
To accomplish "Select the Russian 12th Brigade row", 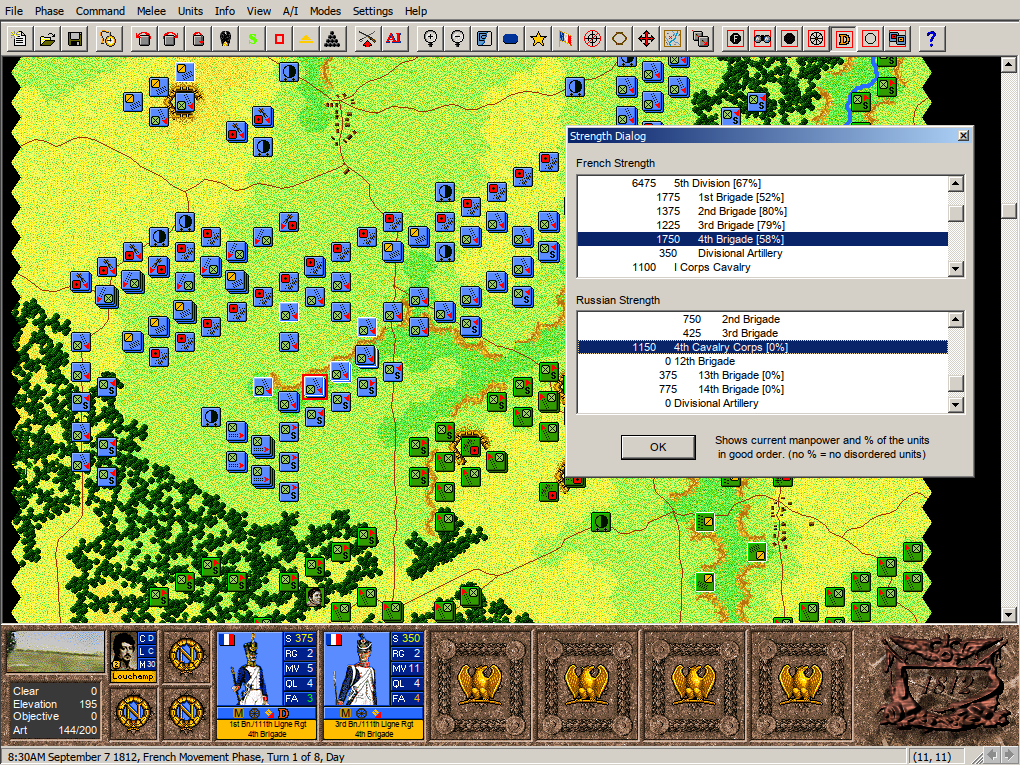I will click(x=762, y=361).
